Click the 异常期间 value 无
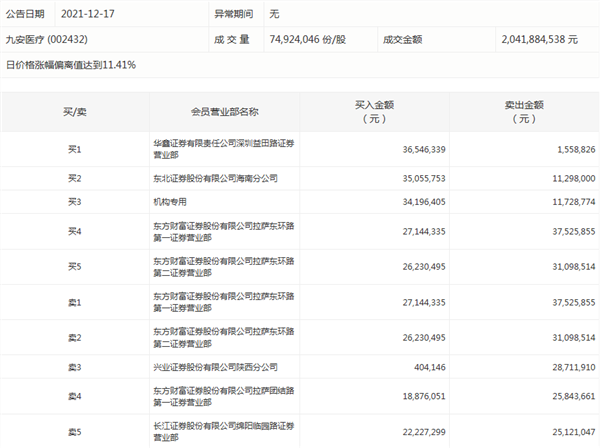 274,14
